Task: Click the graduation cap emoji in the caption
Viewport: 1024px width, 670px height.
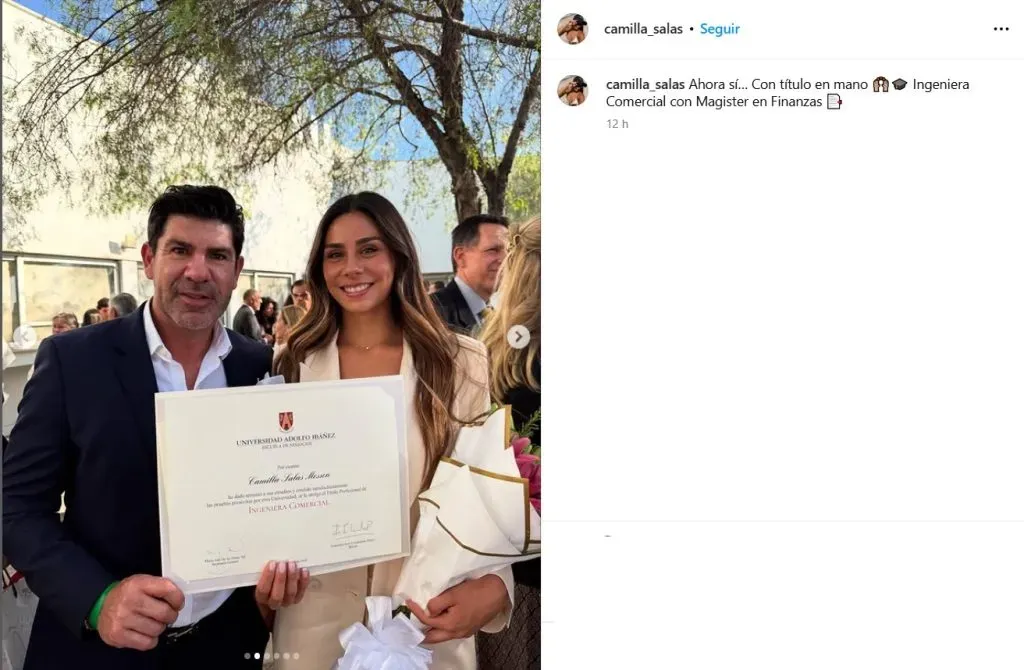Action: click(900, 84)
